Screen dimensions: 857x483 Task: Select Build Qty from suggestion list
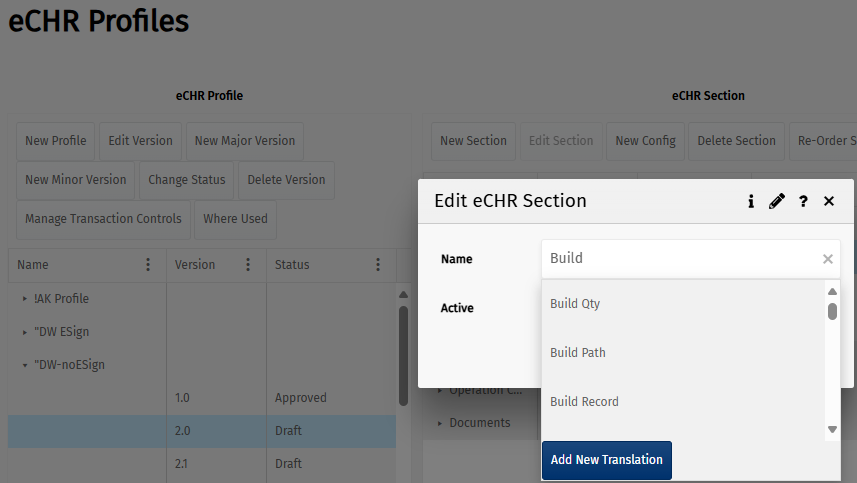[x=575, y=304]
